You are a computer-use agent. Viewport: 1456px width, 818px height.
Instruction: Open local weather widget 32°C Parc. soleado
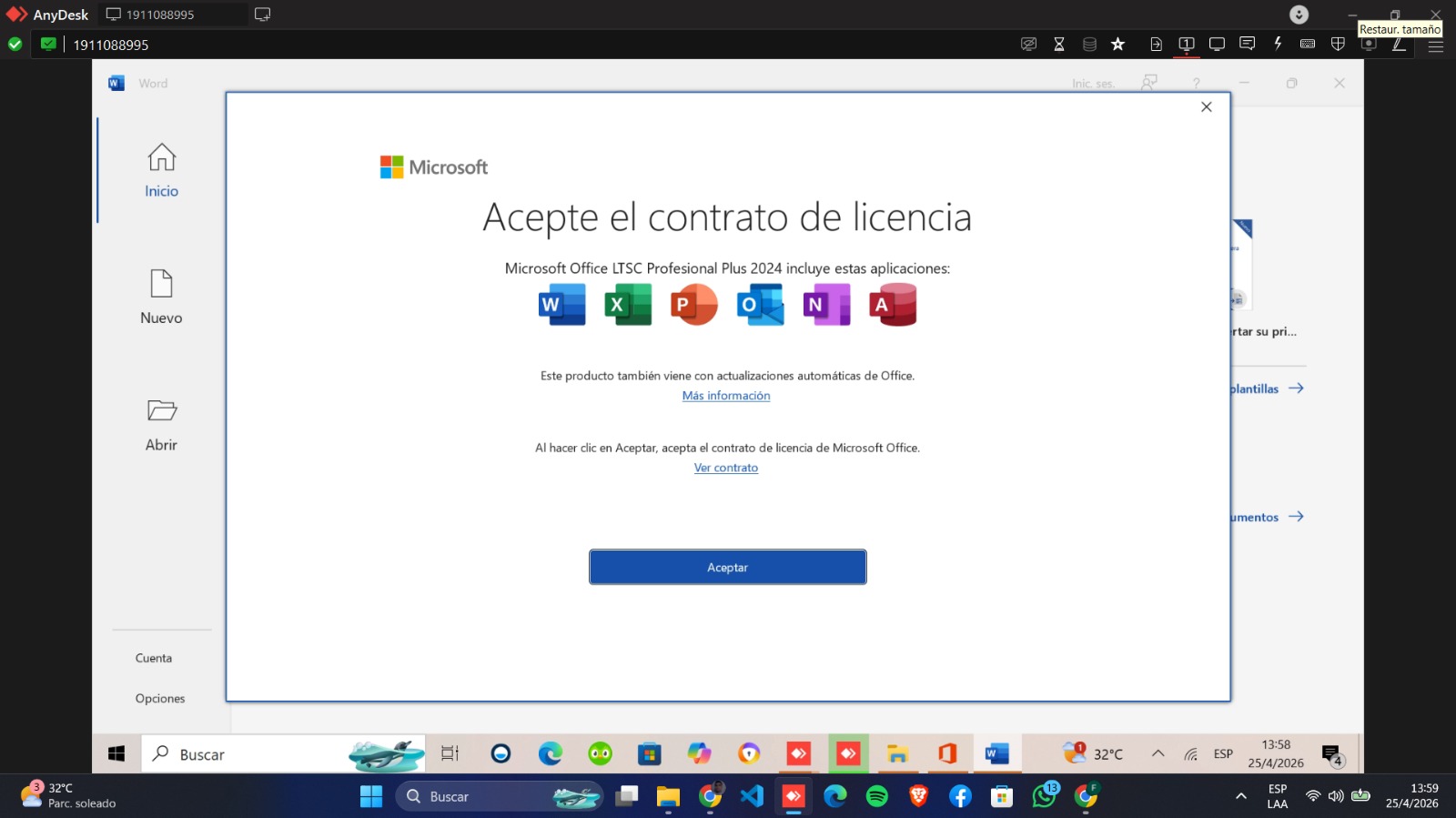[69, 795]
